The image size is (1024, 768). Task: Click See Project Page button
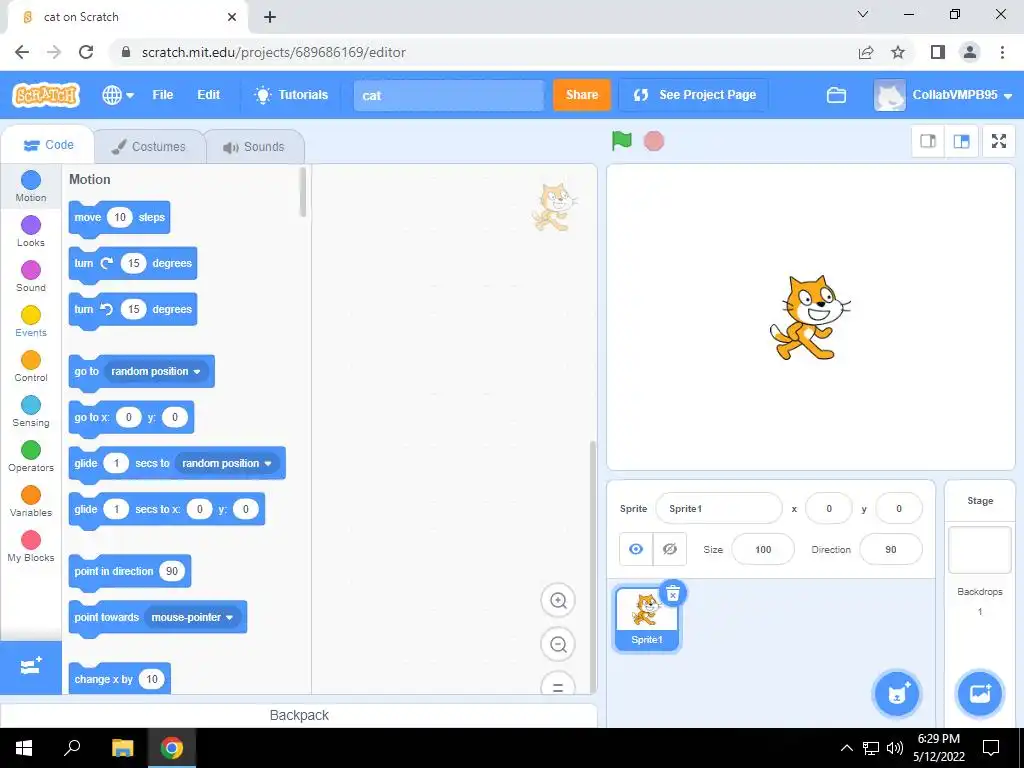click(x=694, y=95)
